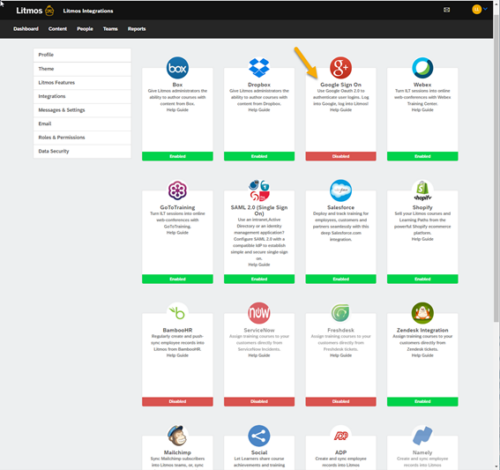The width and height of the screenshot is (500, 470).
Task: Open the Webex Help Guide link
Action: point(422,110)
